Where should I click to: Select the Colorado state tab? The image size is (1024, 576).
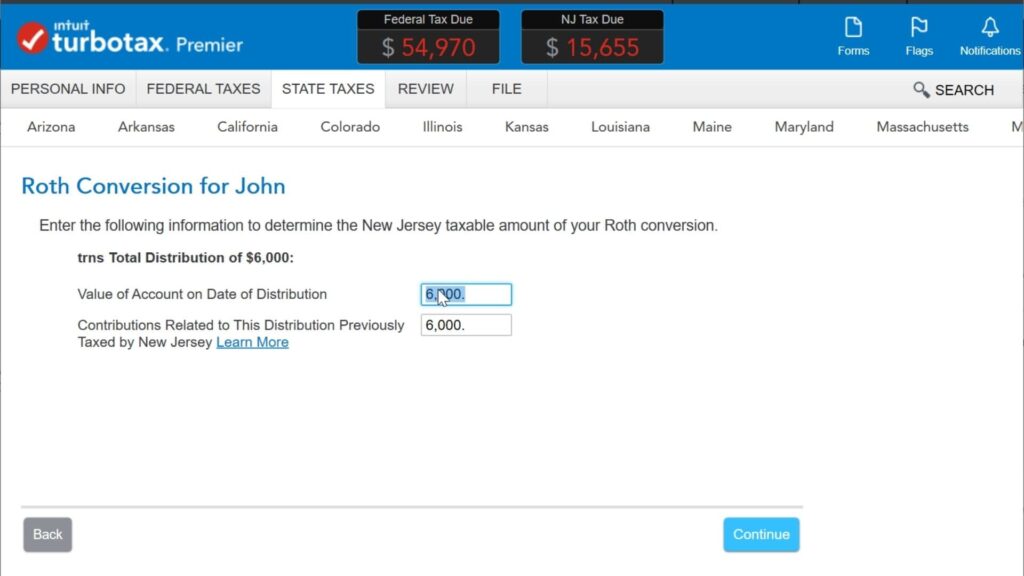[350, 127]
